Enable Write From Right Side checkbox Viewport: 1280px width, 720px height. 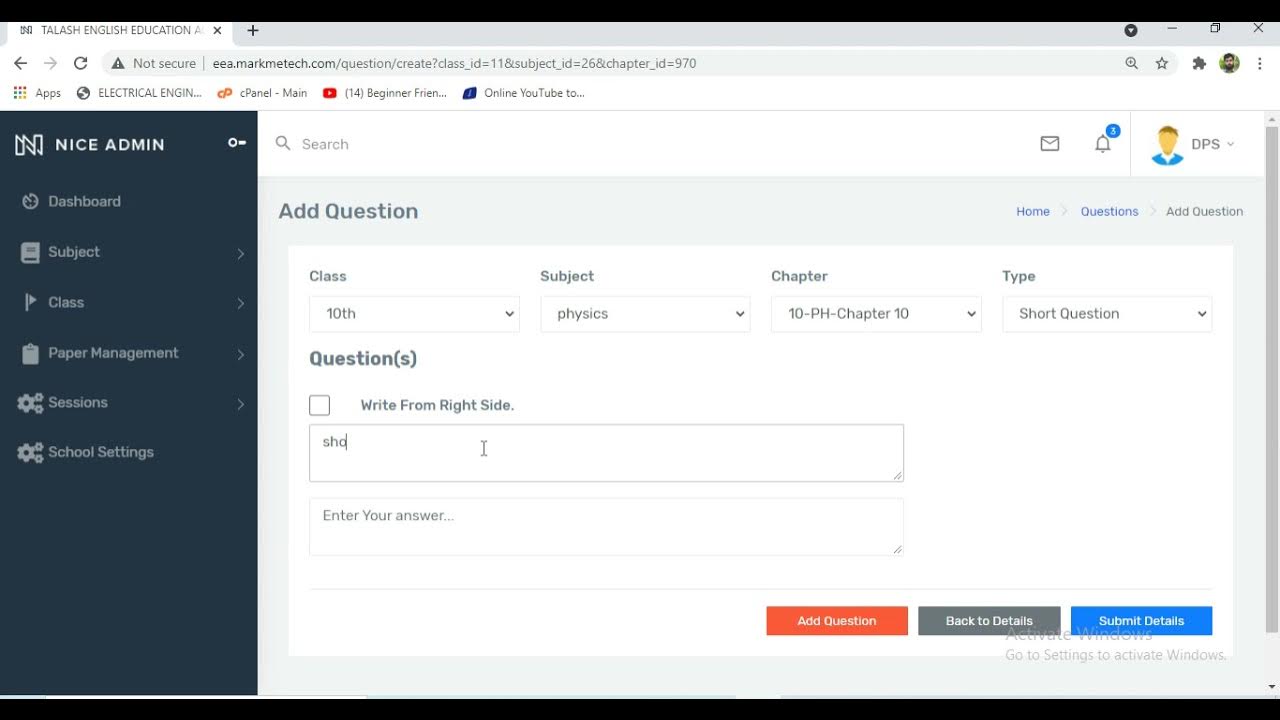tap(320, 405)
